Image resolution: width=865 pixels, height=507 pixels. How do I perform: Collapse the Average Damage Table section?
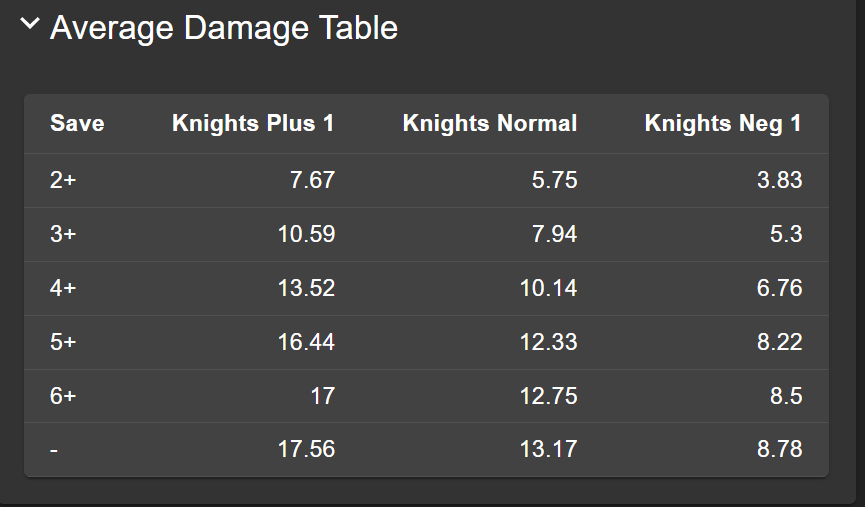coord(31,25)
